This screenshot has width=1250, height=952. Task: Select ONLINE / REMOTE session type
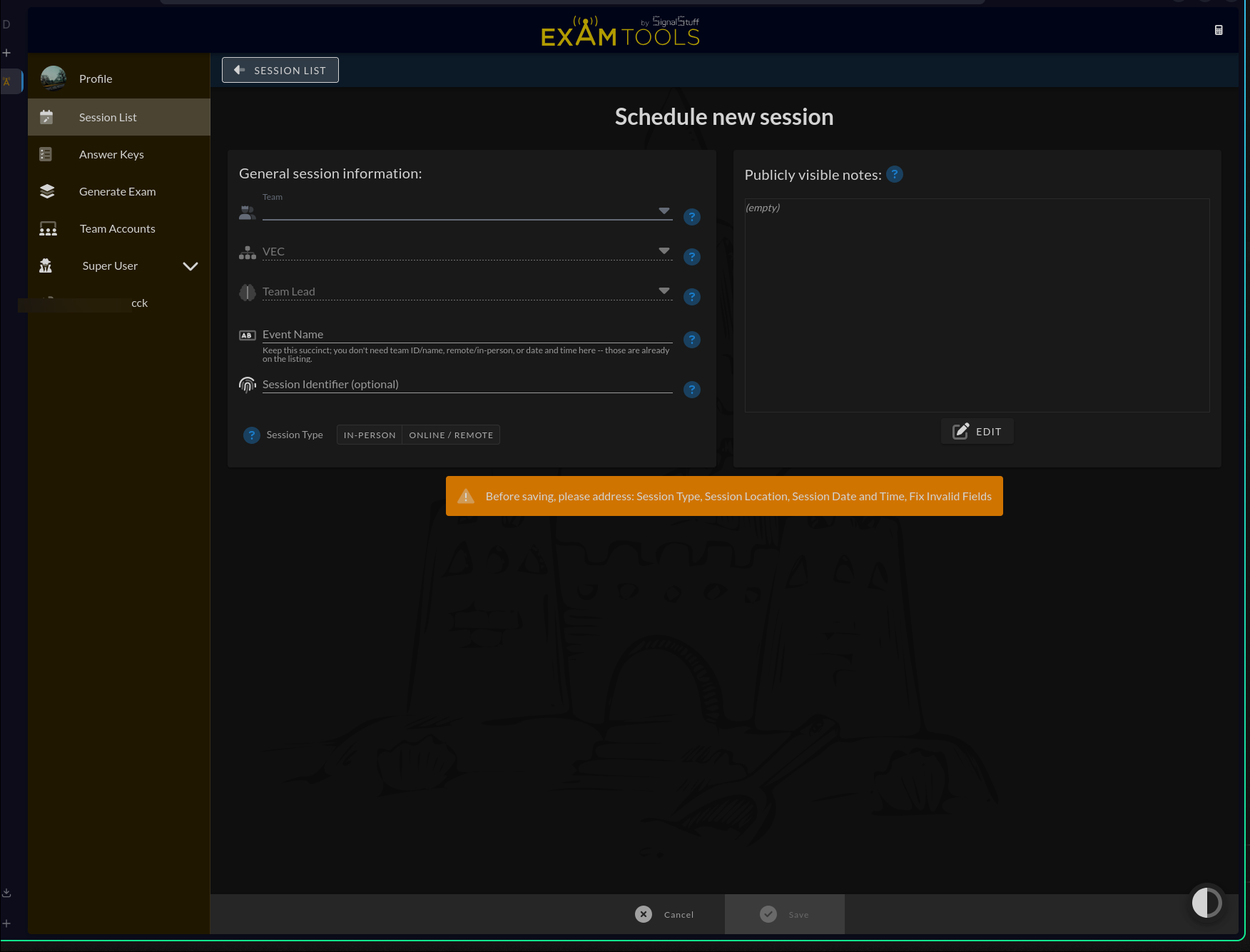tap(451, 435)
